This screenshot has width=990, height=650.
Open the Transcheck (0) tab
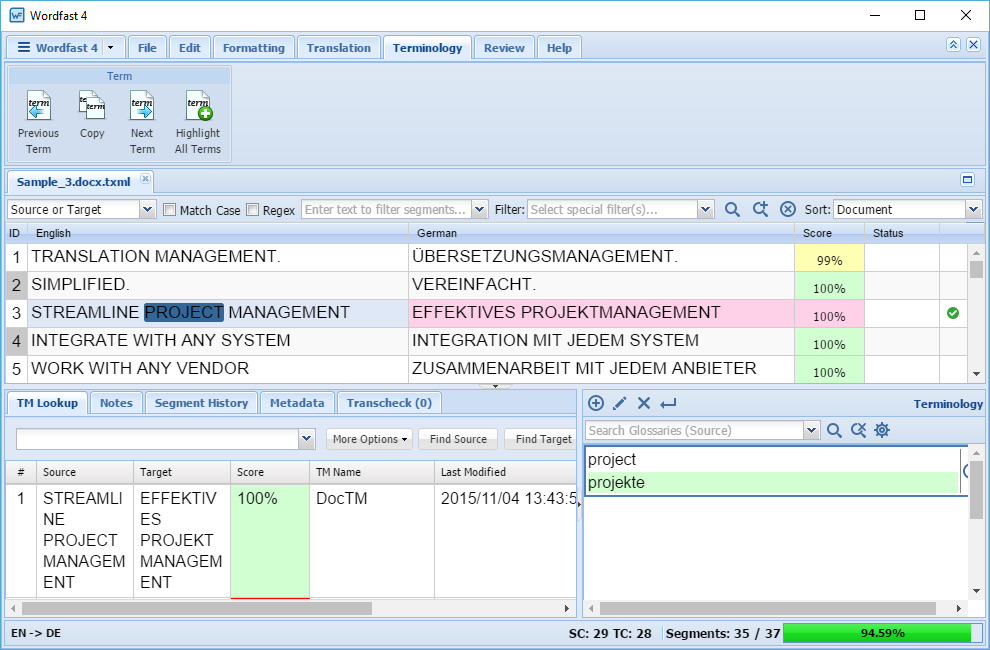pos(389,403)
